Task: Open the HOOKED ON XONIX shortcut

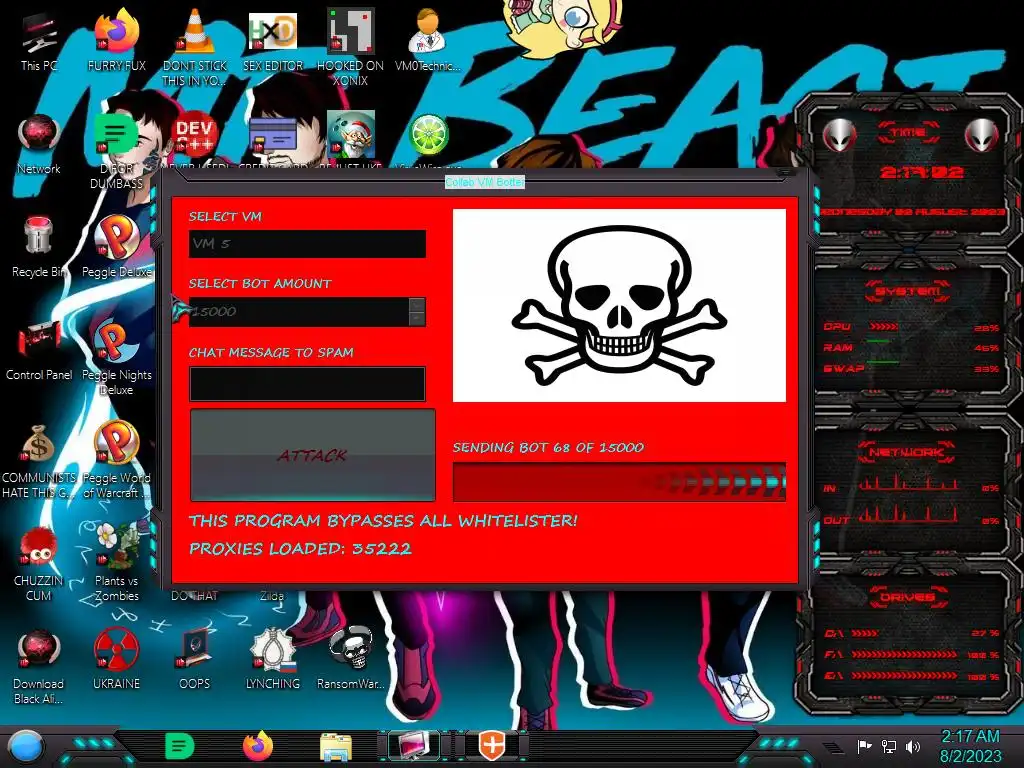Action: pos(350,48)
